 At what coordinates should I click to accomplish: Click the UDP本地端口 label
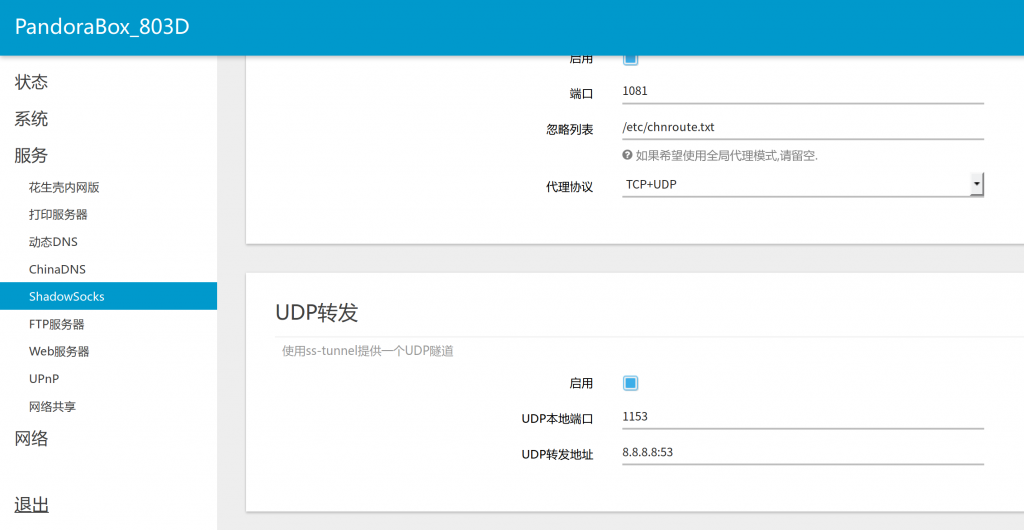pyautogui.click(x=557, y=419)
